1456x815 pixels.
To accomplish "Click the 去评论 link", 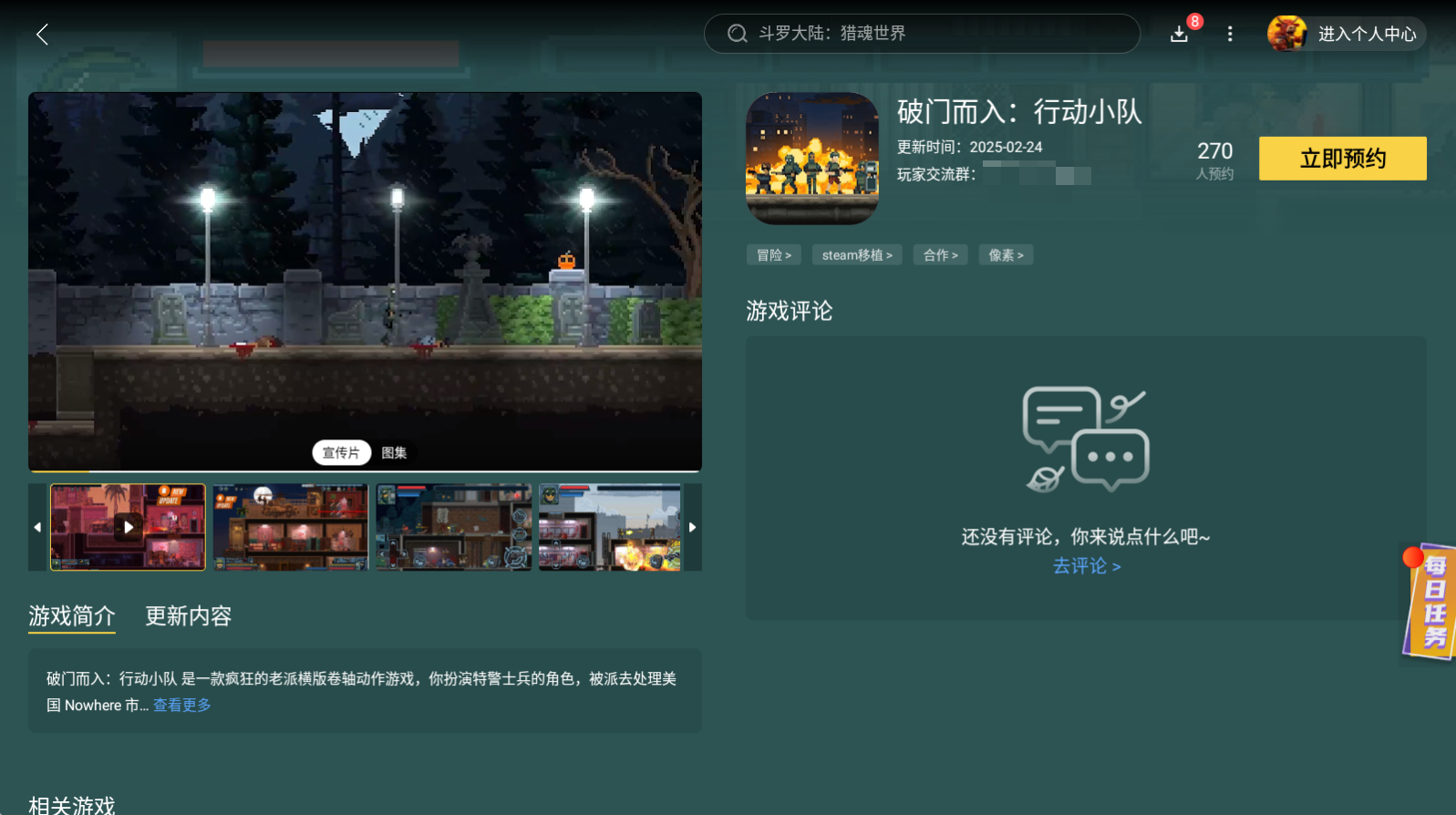I will (x=1086, y=566).
